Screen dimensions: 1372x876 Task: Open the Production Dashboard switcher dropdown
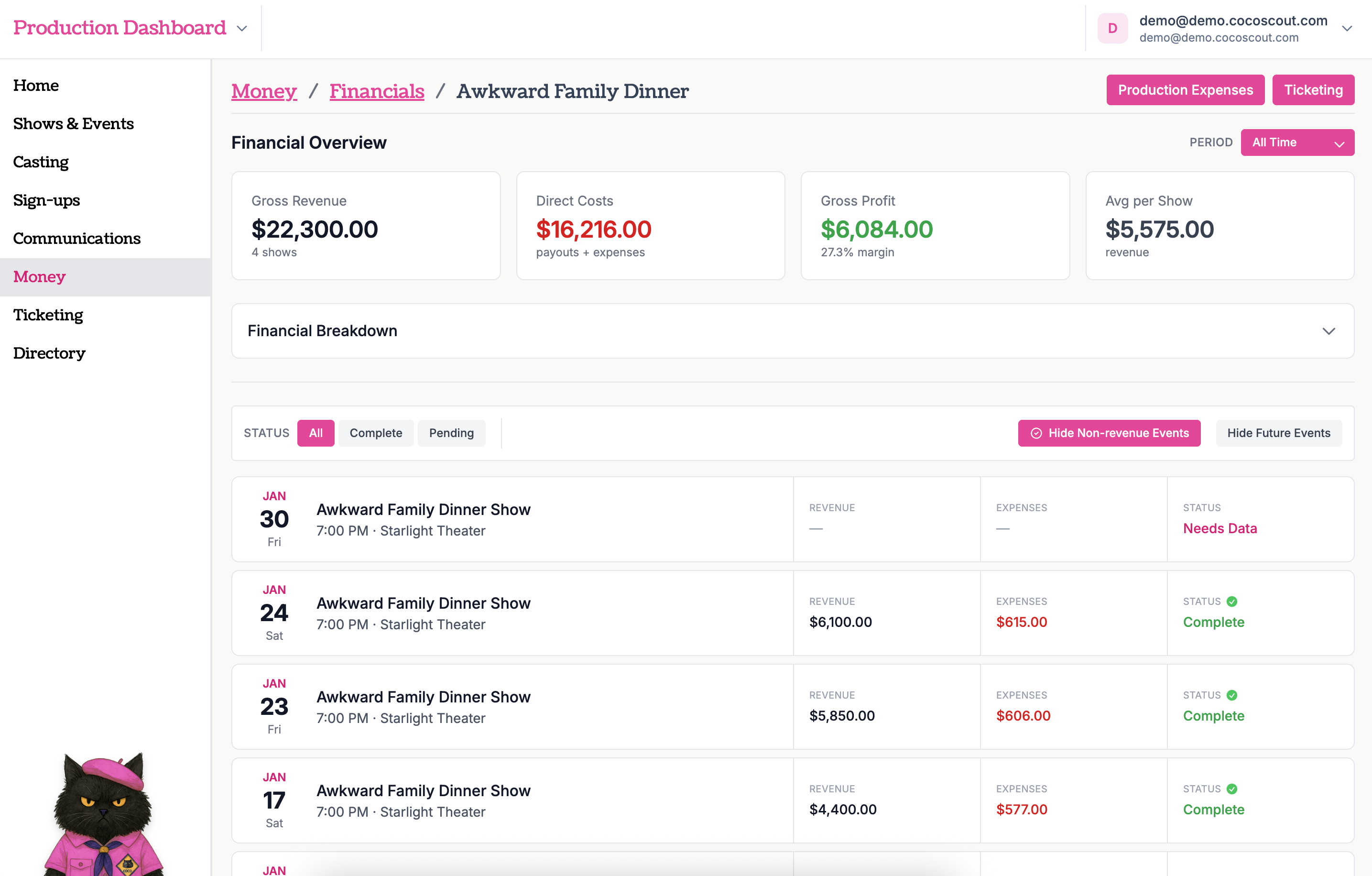(241, 27)
